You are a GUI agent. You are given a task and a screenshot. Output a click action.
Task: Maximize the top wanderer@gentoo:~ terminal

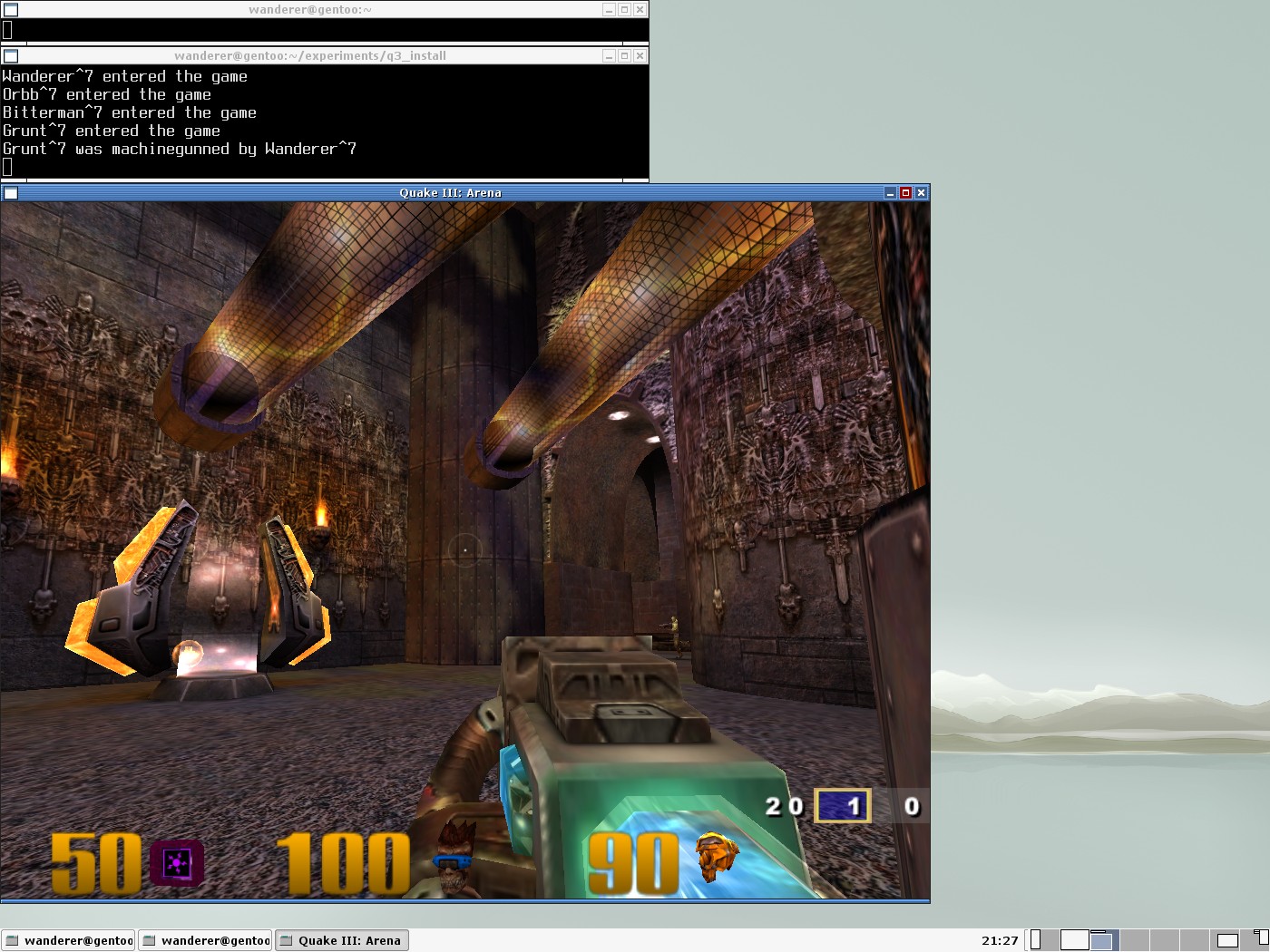pos(624,10)
